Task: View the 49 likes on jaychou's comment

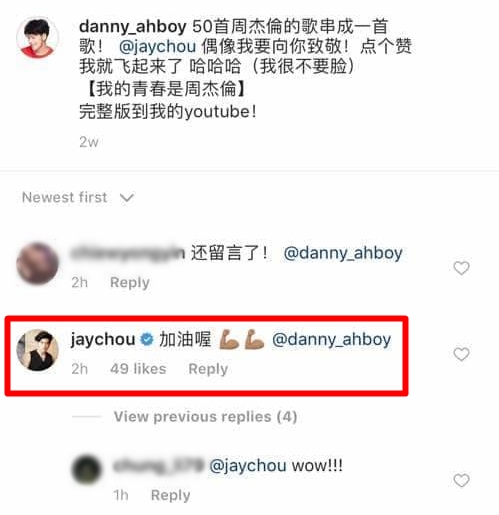Action: [138, 369]
